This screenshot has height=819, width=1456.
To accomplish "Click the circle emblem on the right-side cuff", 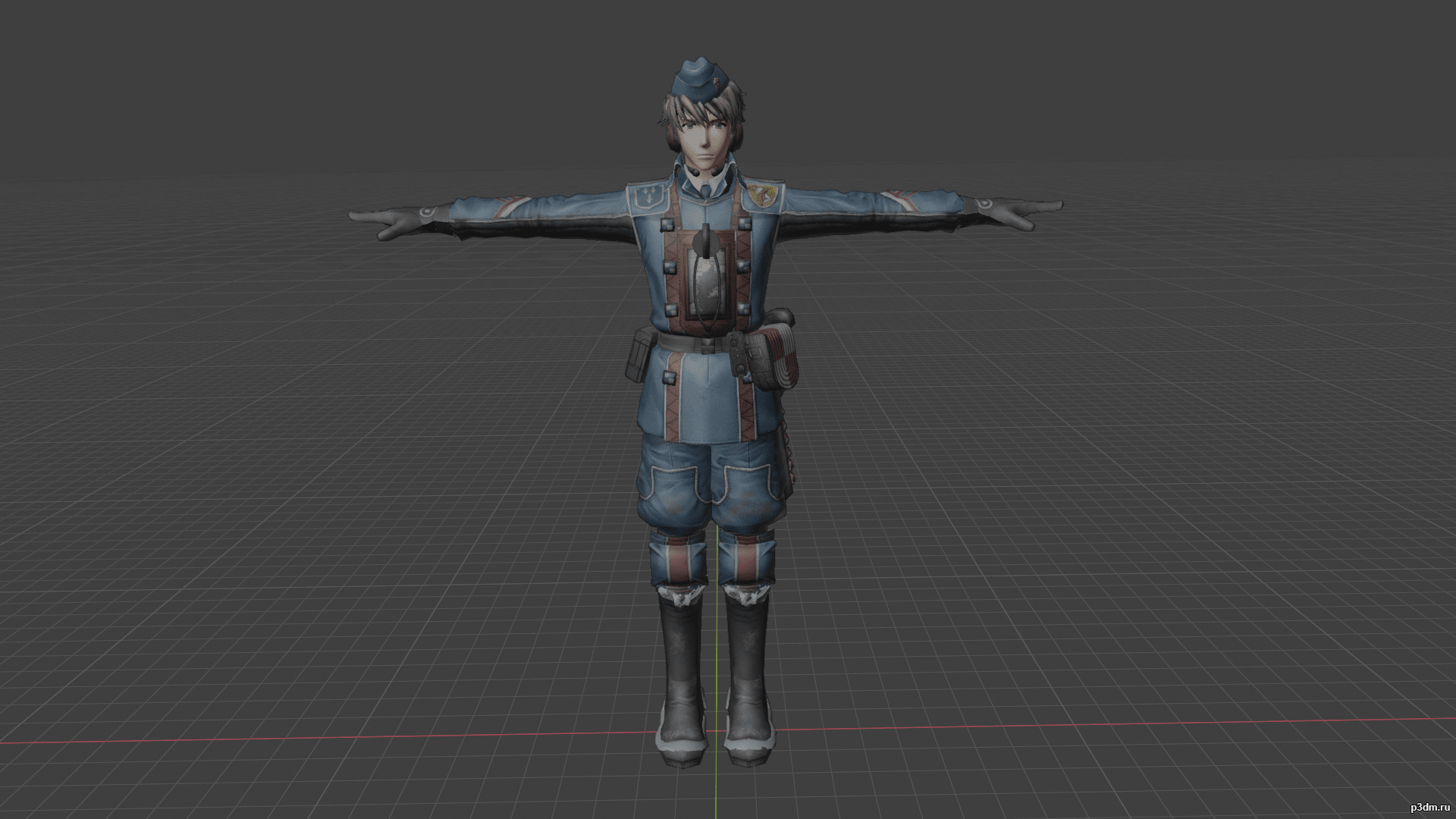I will pos(984,203).
